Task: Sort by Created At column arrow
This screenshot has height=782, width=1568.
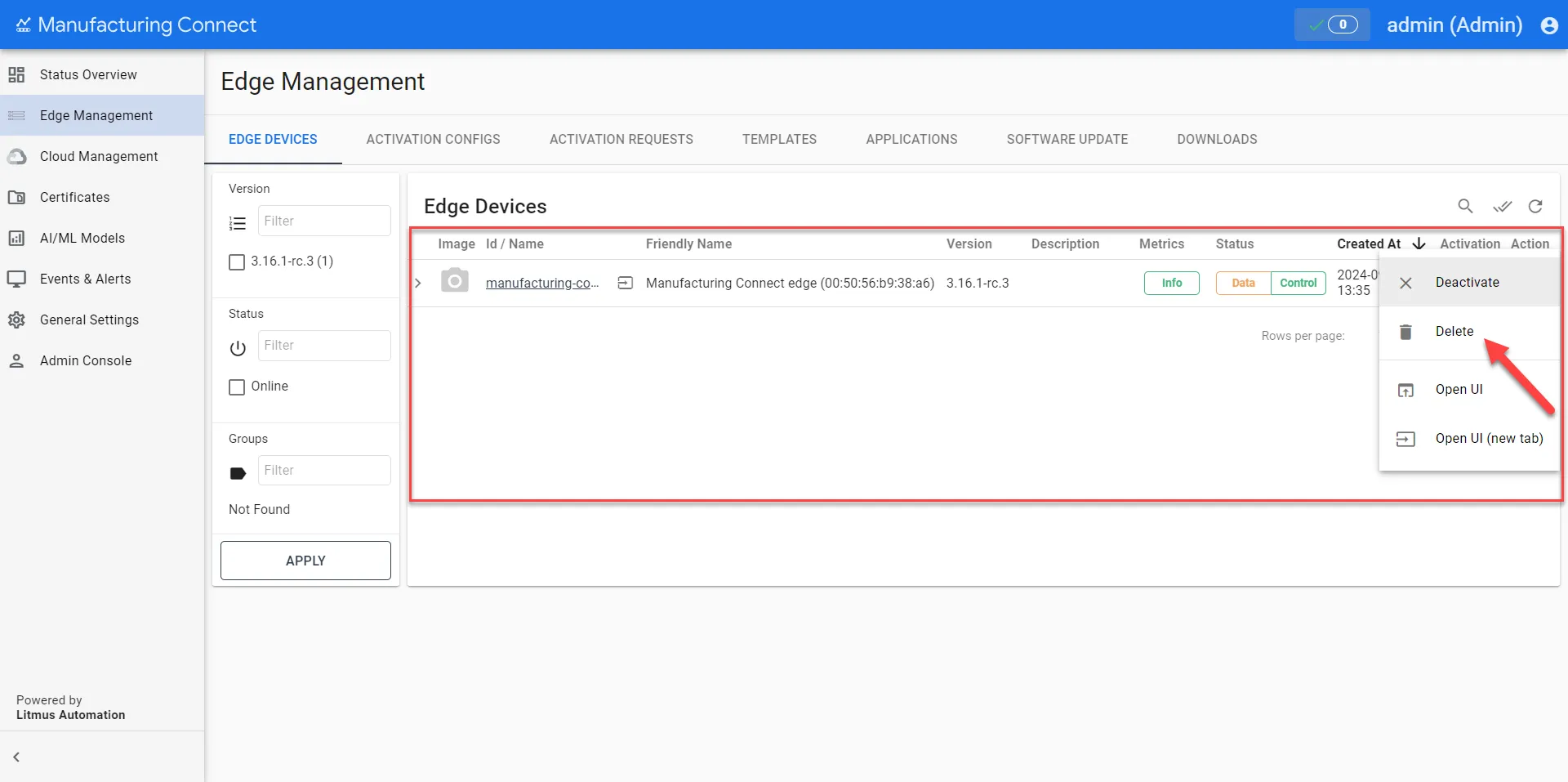Action: 1419,244
